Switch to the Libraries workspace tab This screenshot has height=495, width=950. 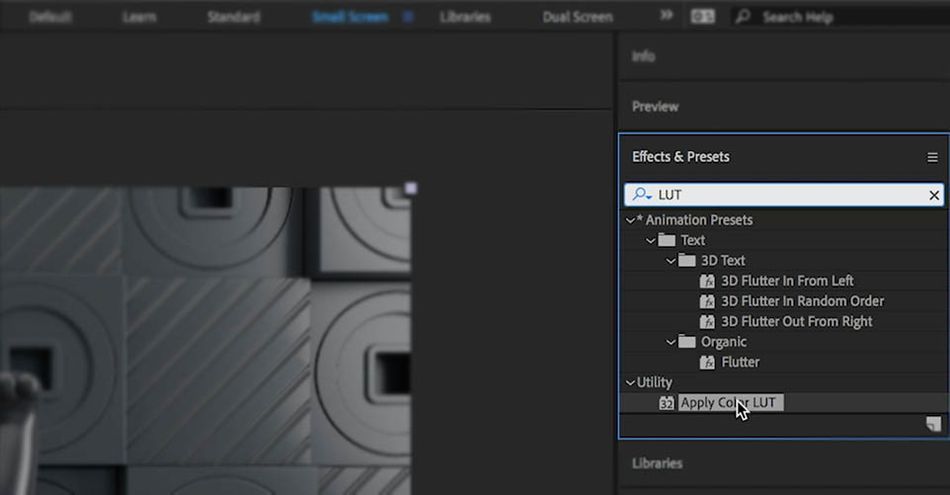click(465, 17)
